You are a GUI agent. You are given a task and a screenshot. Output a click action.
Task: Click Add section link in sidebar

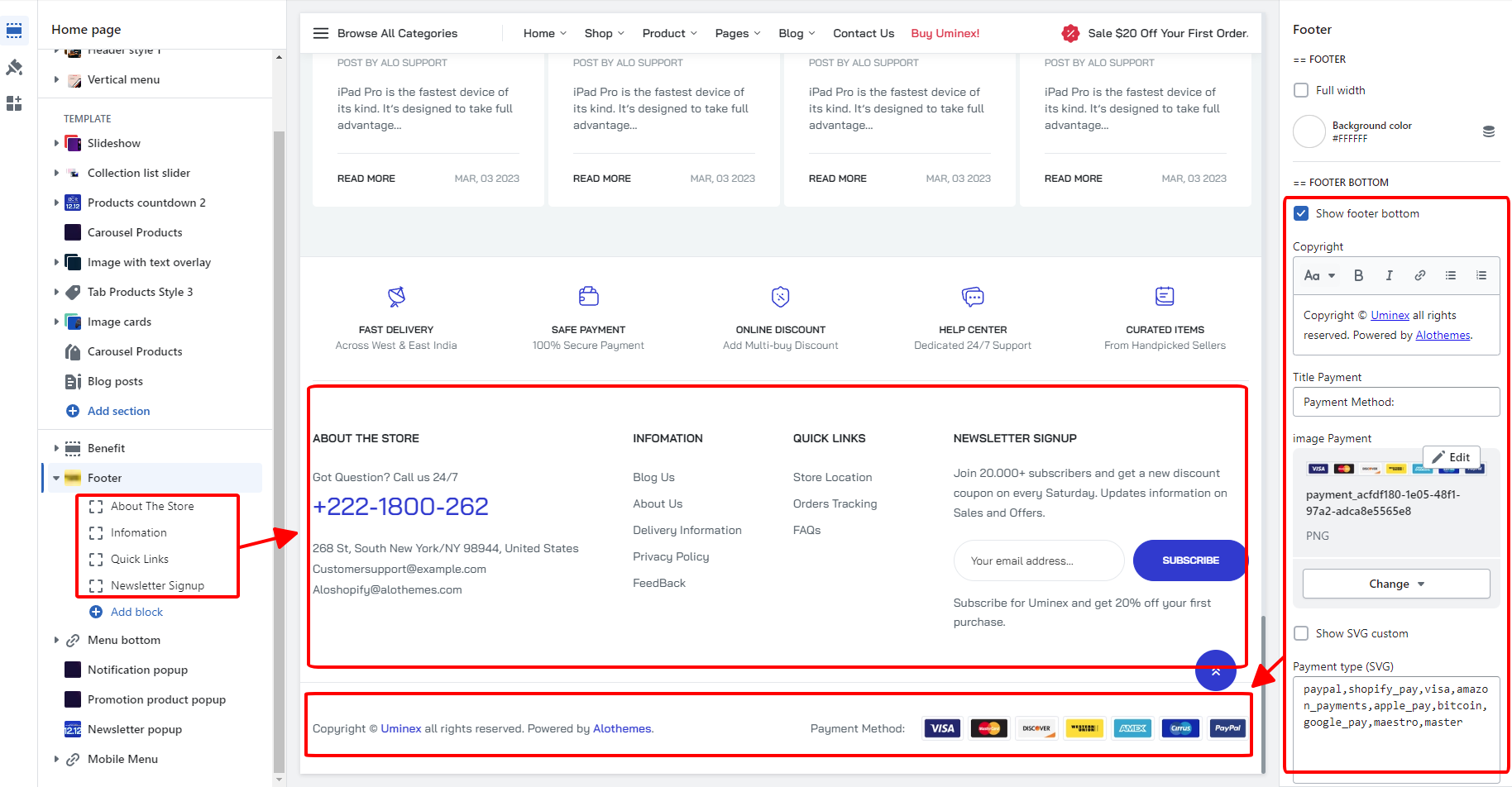(118, 411)
